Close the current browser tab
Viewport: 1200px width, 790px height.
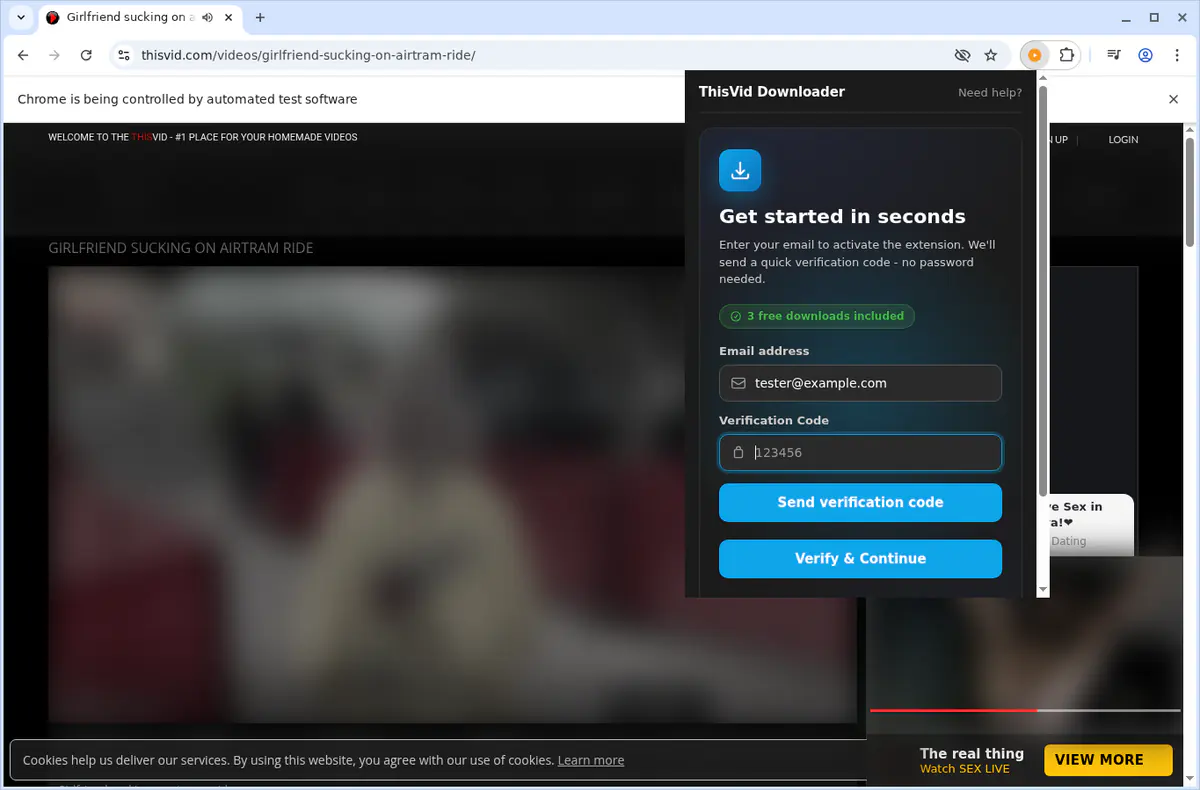point(229,18)
